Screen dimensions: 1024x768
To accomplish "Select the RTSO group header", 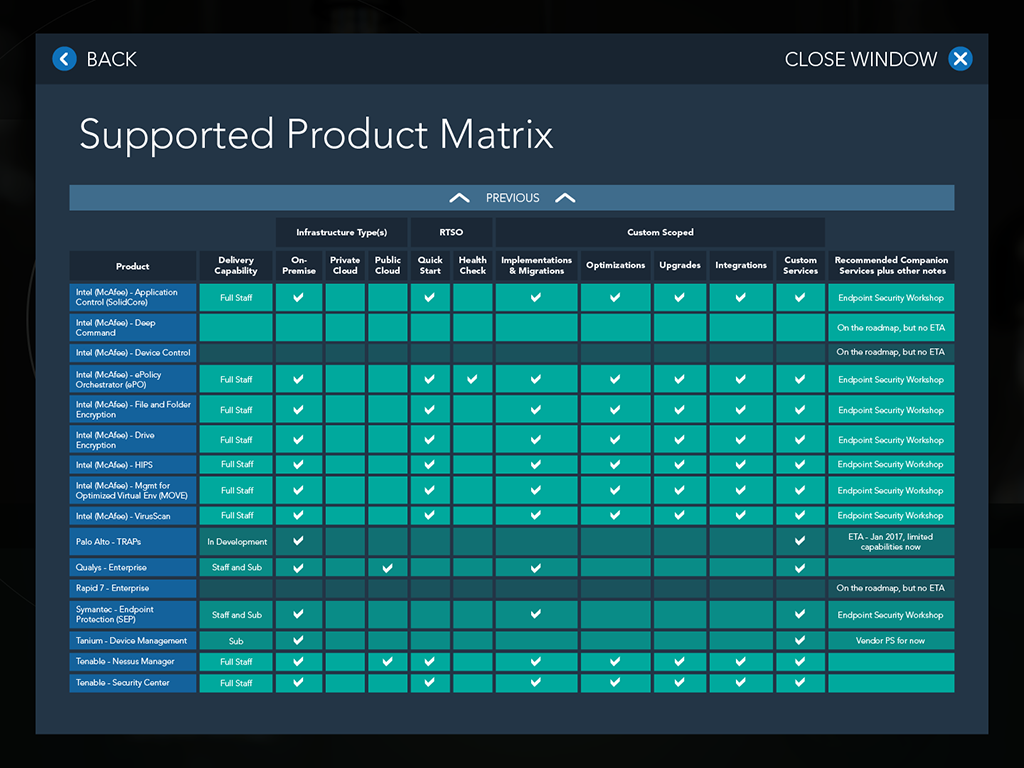I will [451, 232].
